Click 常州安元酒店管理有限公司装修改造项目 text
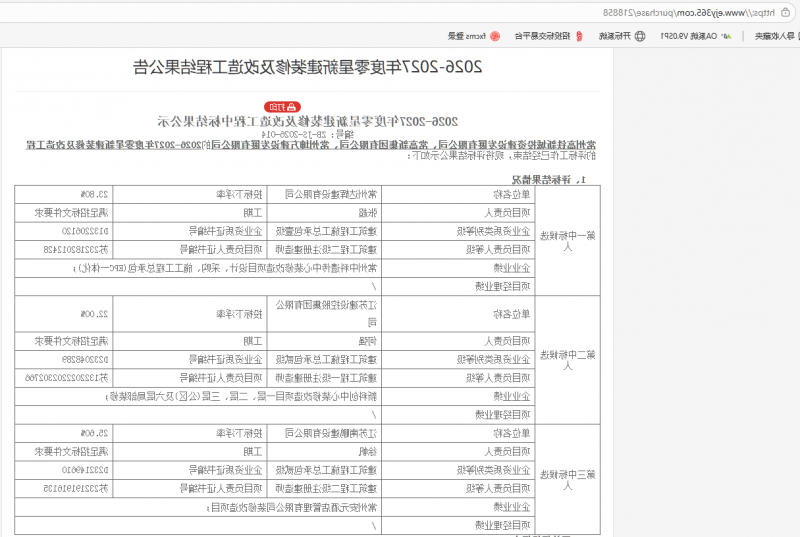Image resolution: width=800 pixels, height=537 pixels. [x=294, y=507]
